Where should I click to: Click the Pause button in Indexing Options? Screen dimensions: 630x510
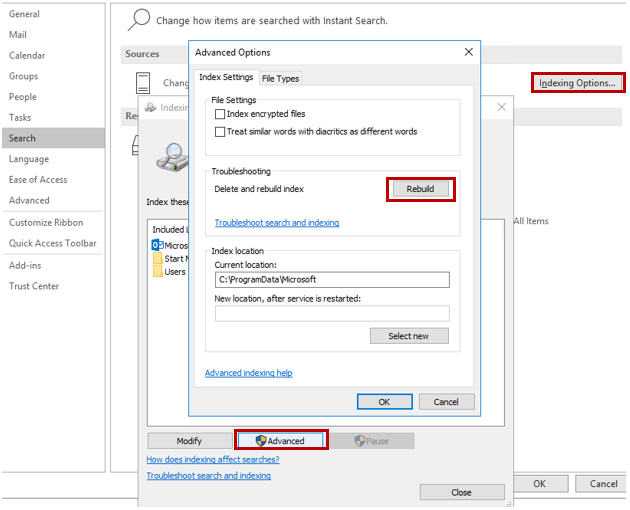[372, 441]
